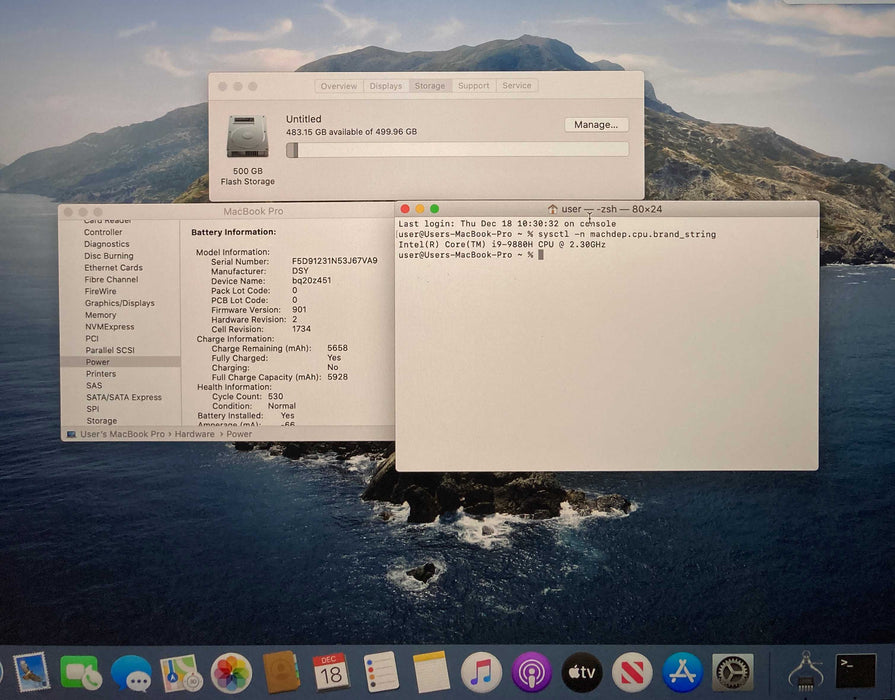Open Podcasts from the Dock

531,672
